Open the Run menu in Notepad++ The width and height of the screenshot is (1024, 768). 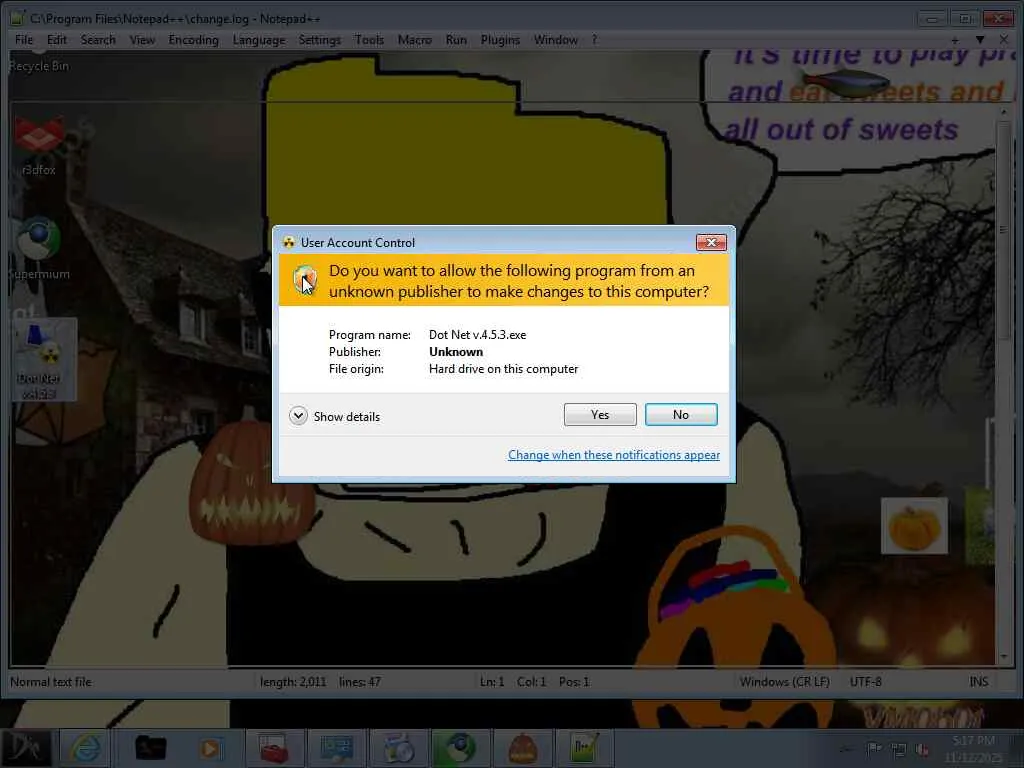456,40
